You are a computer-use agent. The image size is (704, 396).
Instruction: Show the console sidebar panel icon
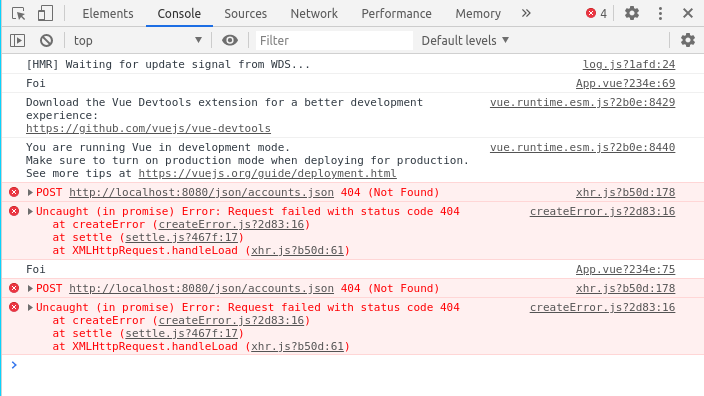(x=18, y=40)
